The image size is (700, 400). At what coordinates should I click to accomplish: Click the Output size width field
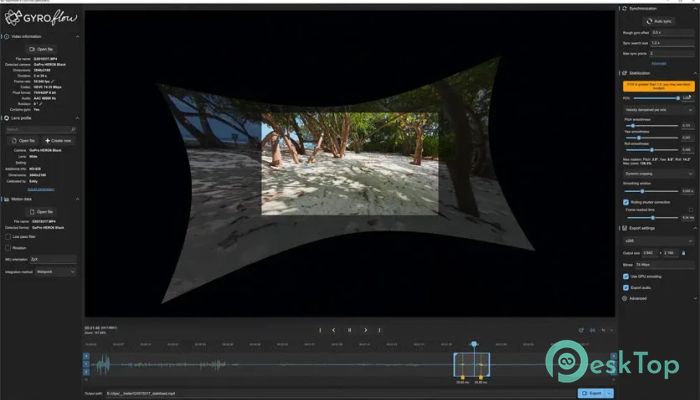[650, 253]
